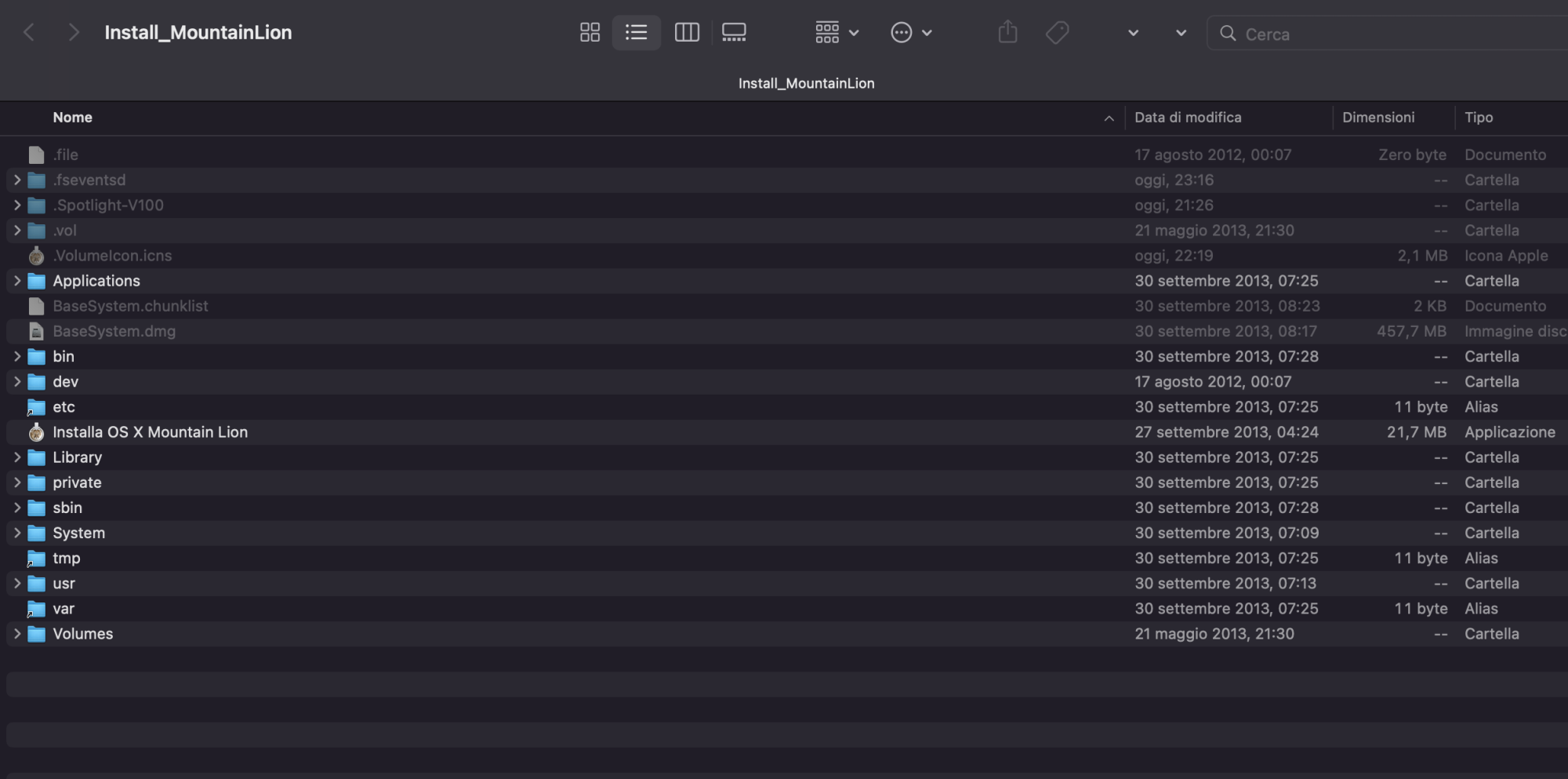
Task: Click the 457,7 MB size value
Action: (x=1412, y=332)
